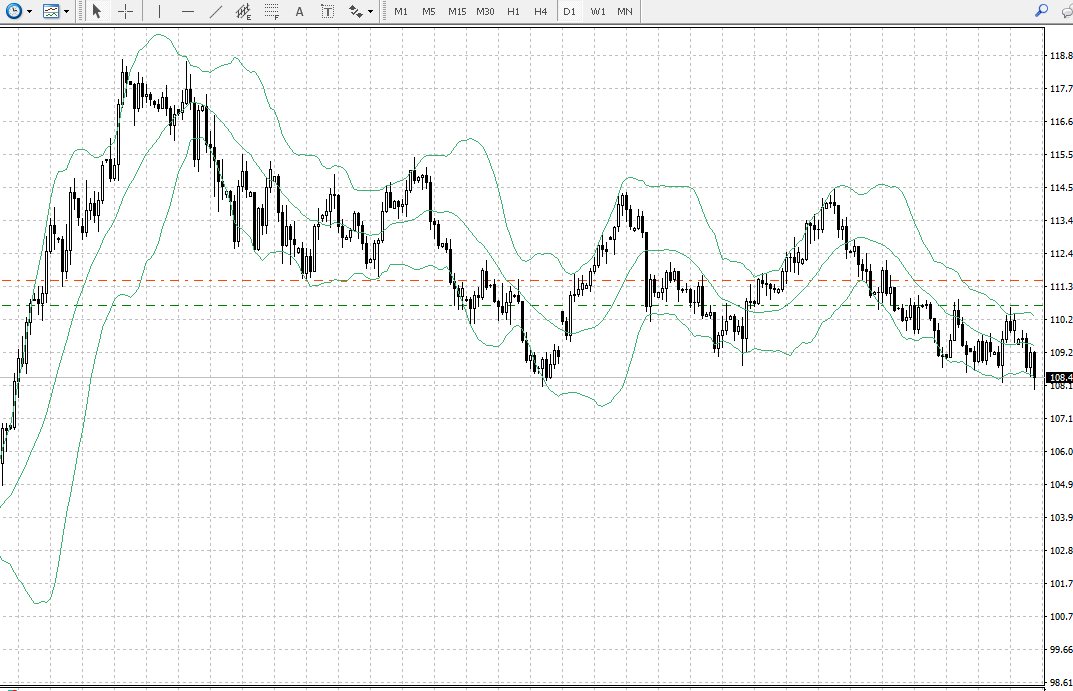Click the 99.66 price axis label
Screen dimensions: 1073x691
1061,649
